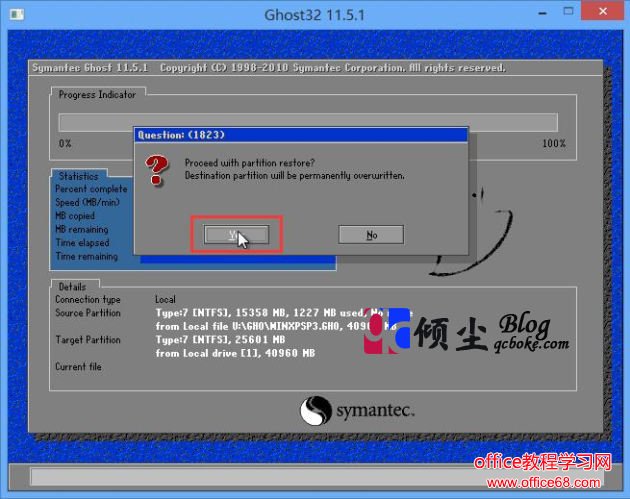This screenshot has height=499, width=630.
Task: Confirm partition restore with Yes button
Action: click(x=236, y=234)
